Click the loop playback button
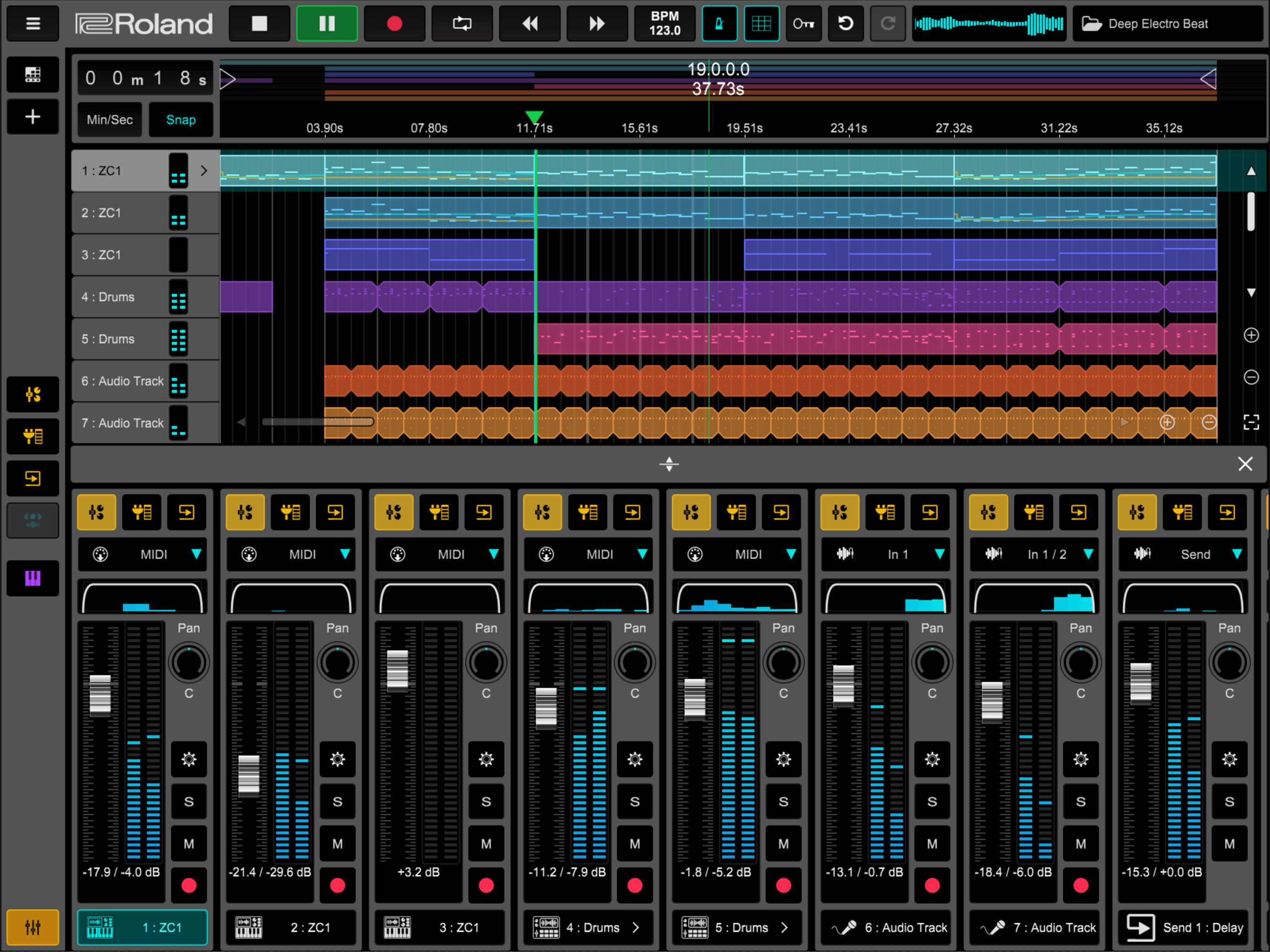1270x952 pixels. (x=462, y=24)
